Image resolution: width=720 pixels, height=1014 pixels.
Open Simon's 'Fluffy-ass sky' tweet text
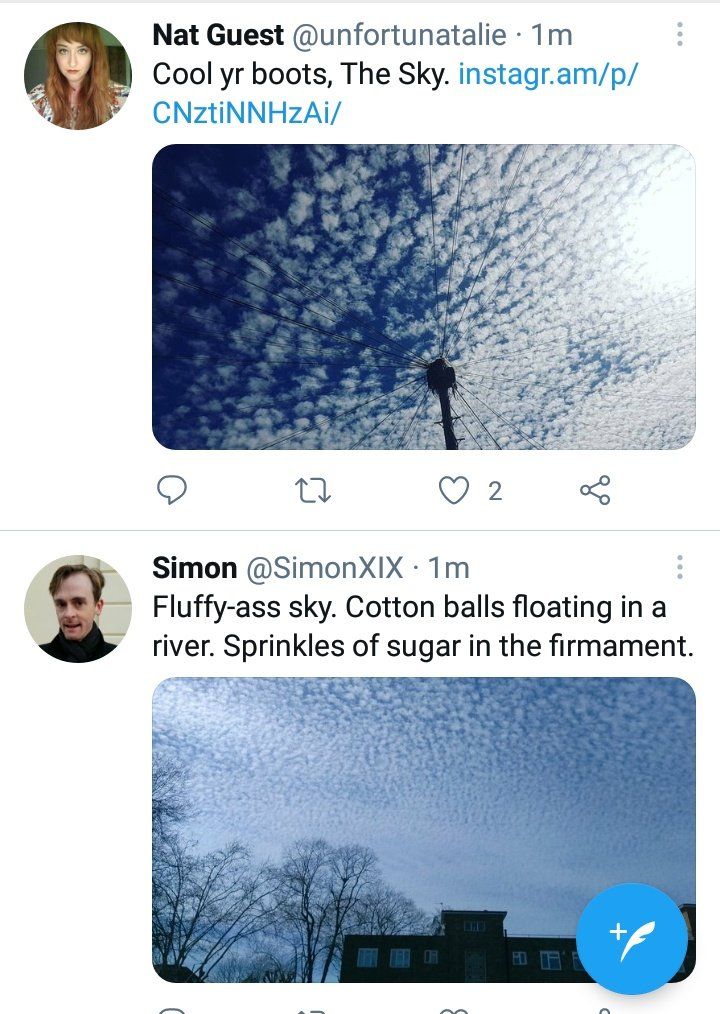[422, 626]
